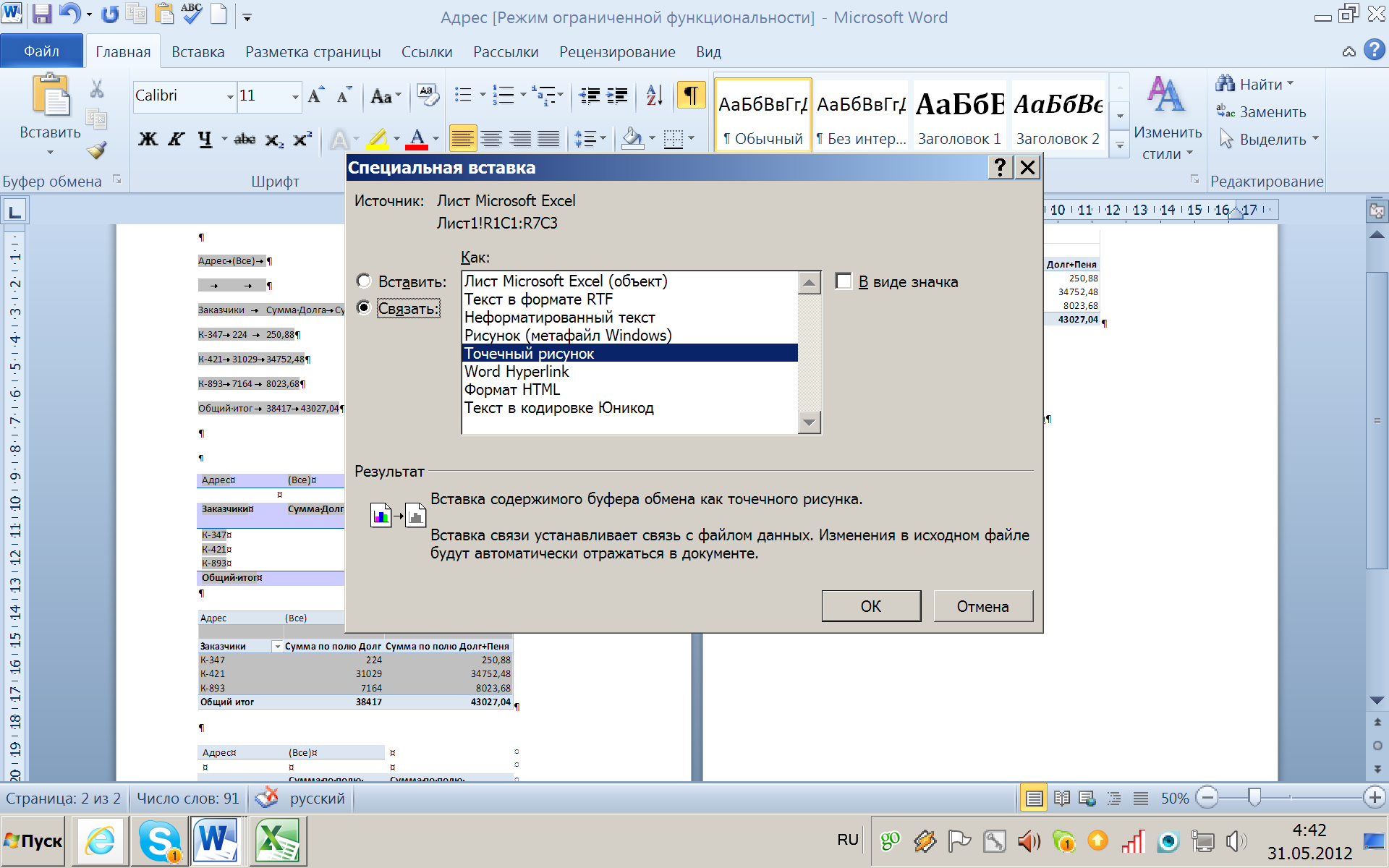Screen dimensions: 1389x868
Task: Toggle Underline formatting (Ч)
Action: pyautogui.click(x=205, y=140)
